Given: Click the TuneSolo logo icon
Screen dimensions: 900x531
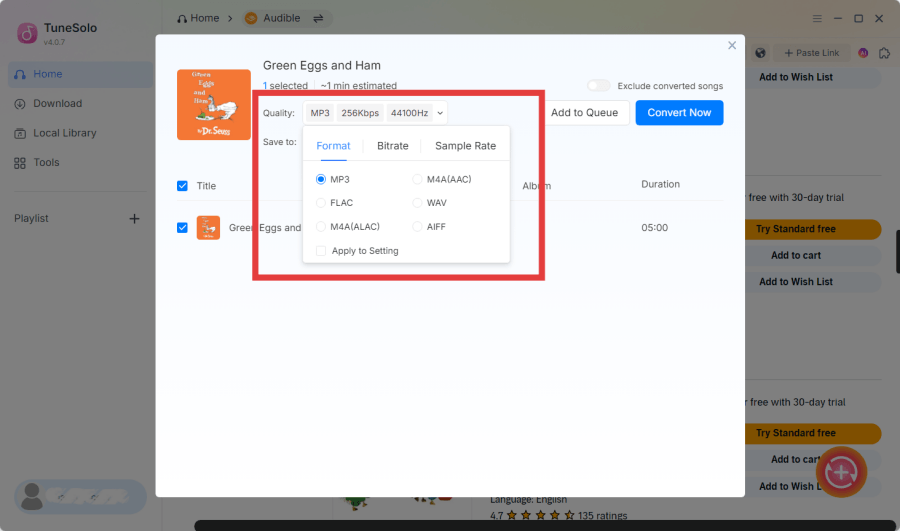Looking at the screenshot, I should (x=27, y=33).
